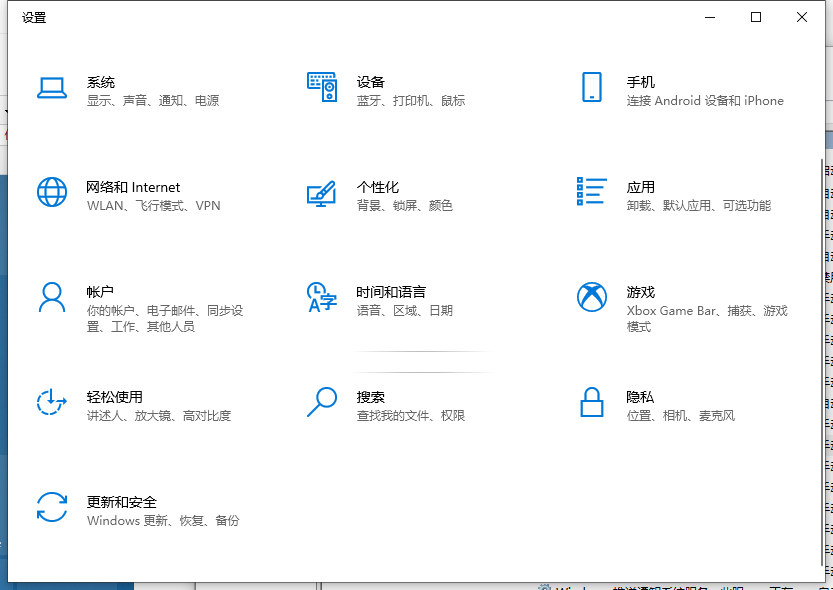Click the WLAN、飞行模式、VPN subtitle text
The image size is (833, 590).
click(150, 207)
